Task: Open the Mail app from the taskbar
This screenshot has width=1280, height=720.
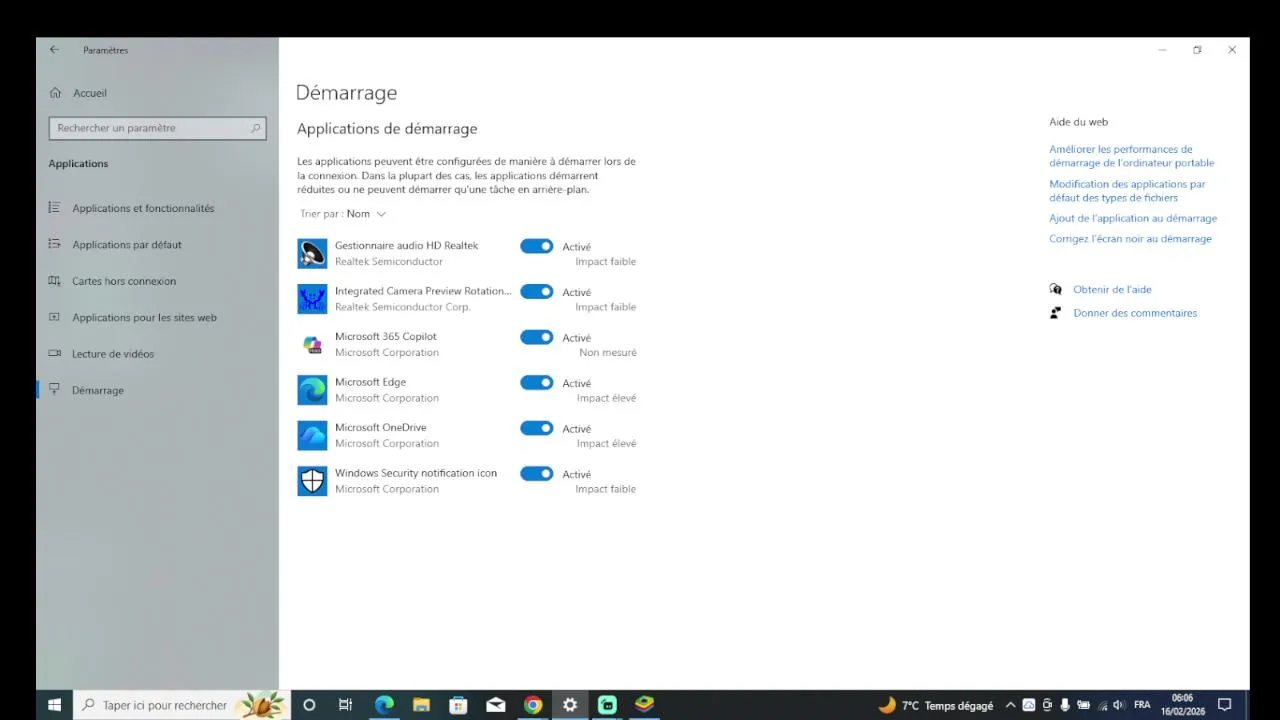Action: (x=496, y=705)
